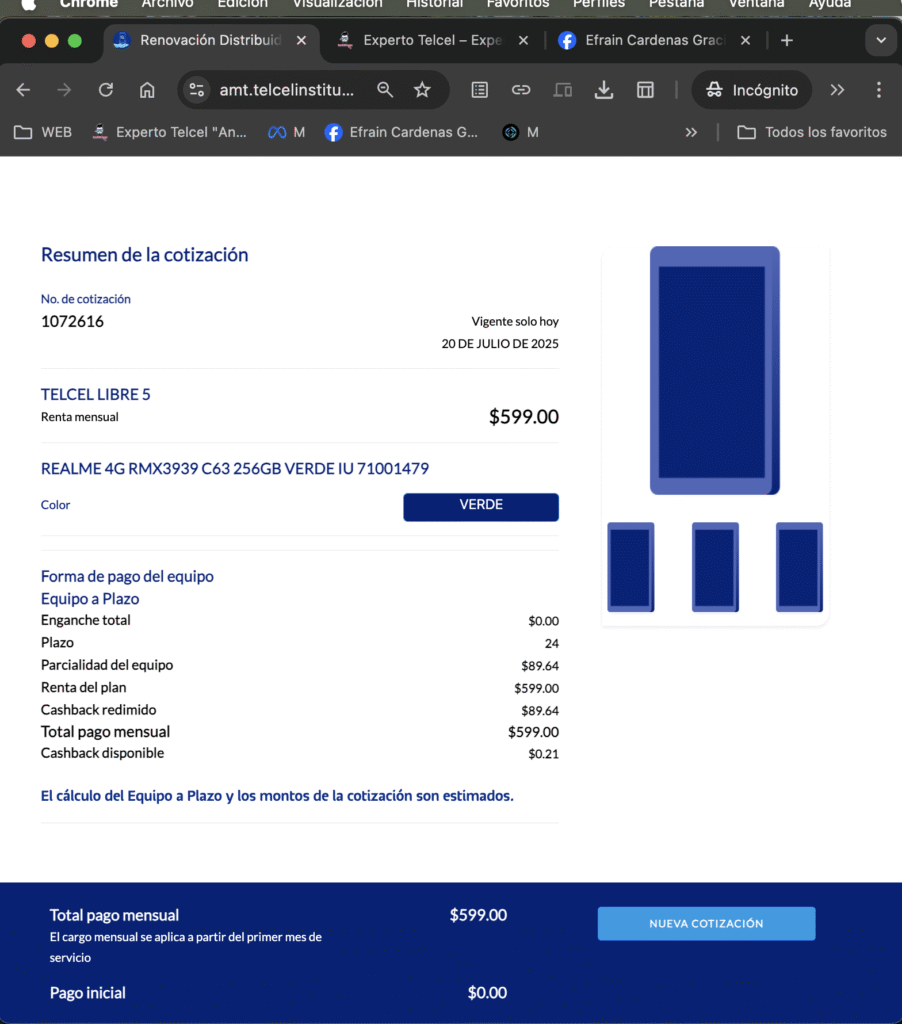Click the Parcialidad del equipo value $89.64
Viewport: 902px width, 1024px height.
click(540, 666)
